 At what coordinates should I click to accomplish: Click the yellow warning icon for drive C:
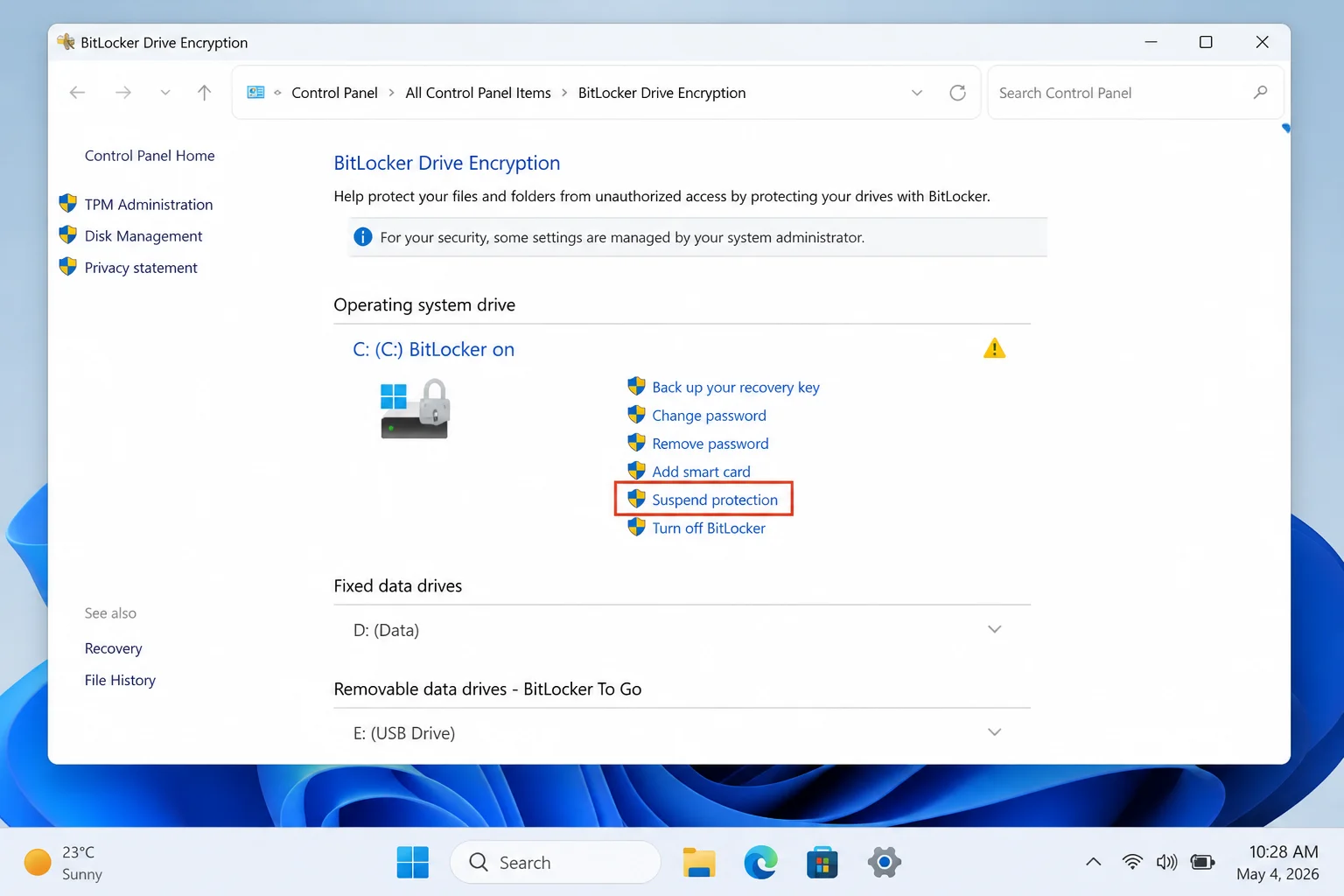(x=994, y=348)
